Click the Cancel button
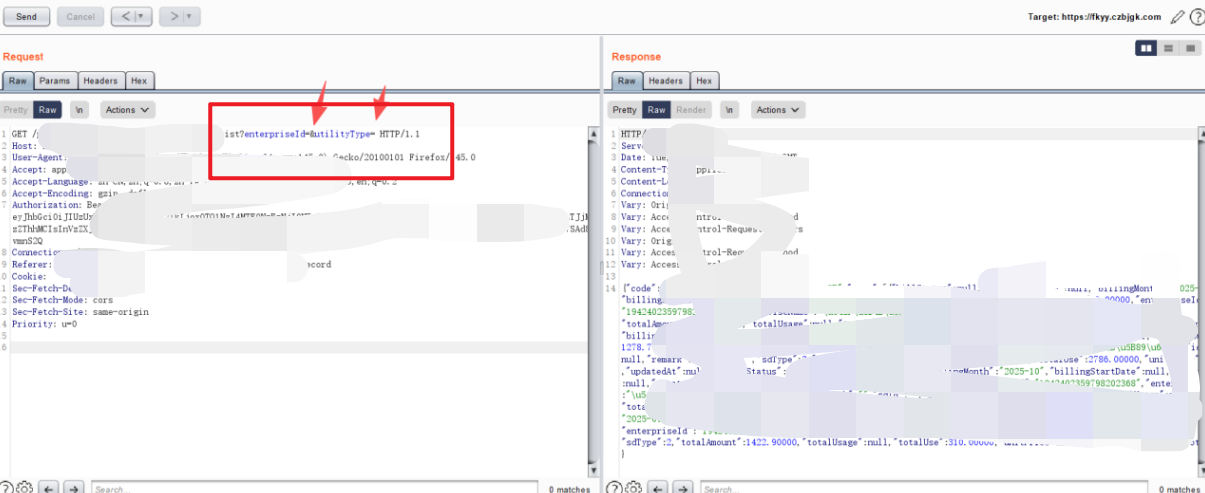This screenshot has width=1205, height=493. click(x=80, y=16)
